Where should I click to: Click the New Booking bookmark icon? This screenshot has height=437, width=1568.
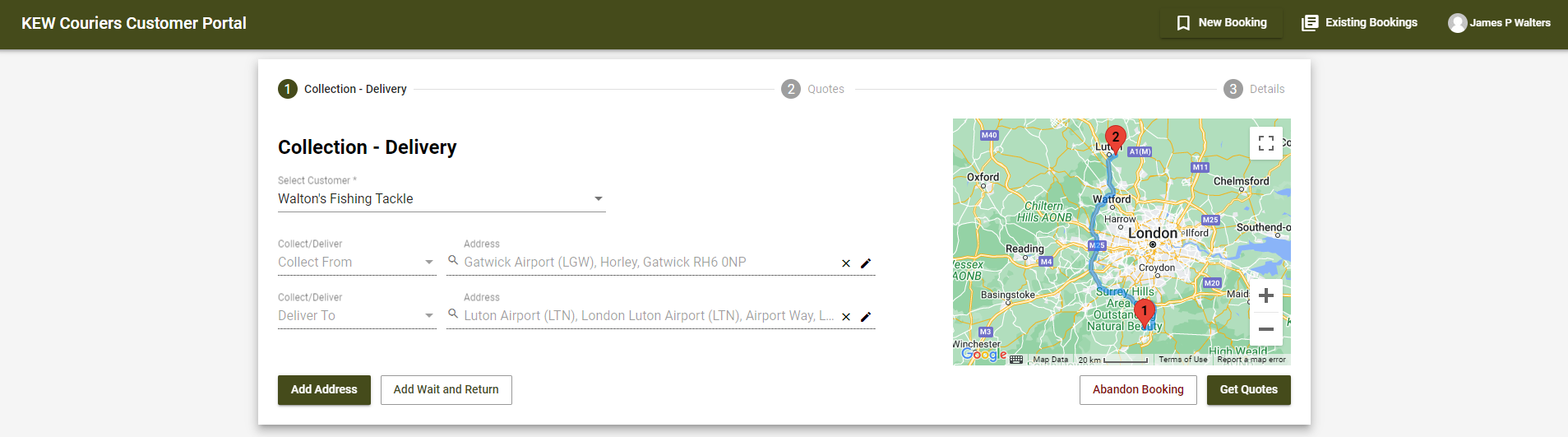(1183, 23)
